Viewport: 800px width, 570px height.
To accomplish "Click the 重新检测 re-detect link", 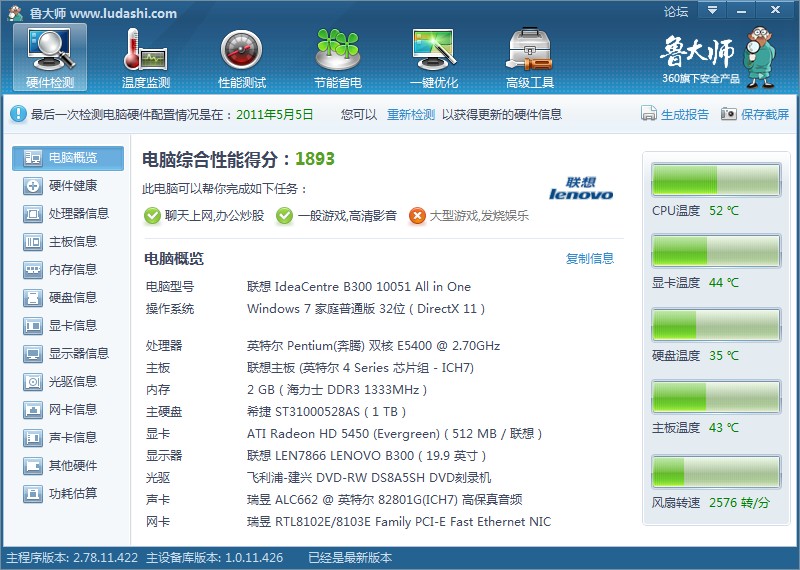I will coord(411,114).
